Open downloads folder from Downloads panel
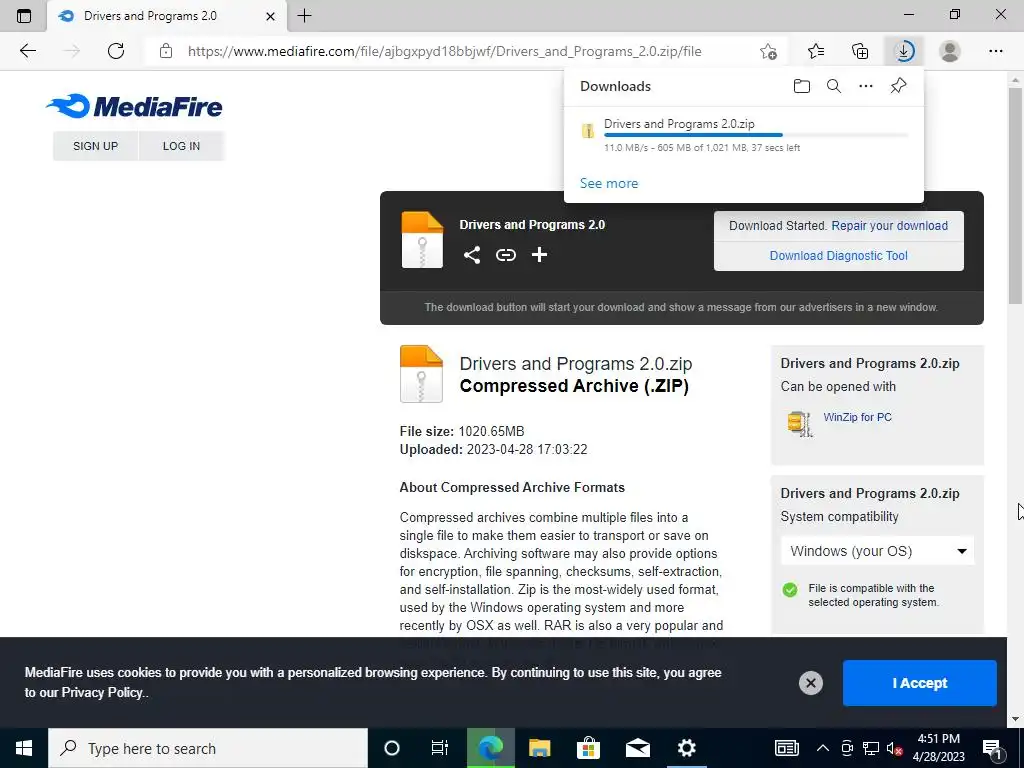 pyautogui.click(x=802, y=86)
